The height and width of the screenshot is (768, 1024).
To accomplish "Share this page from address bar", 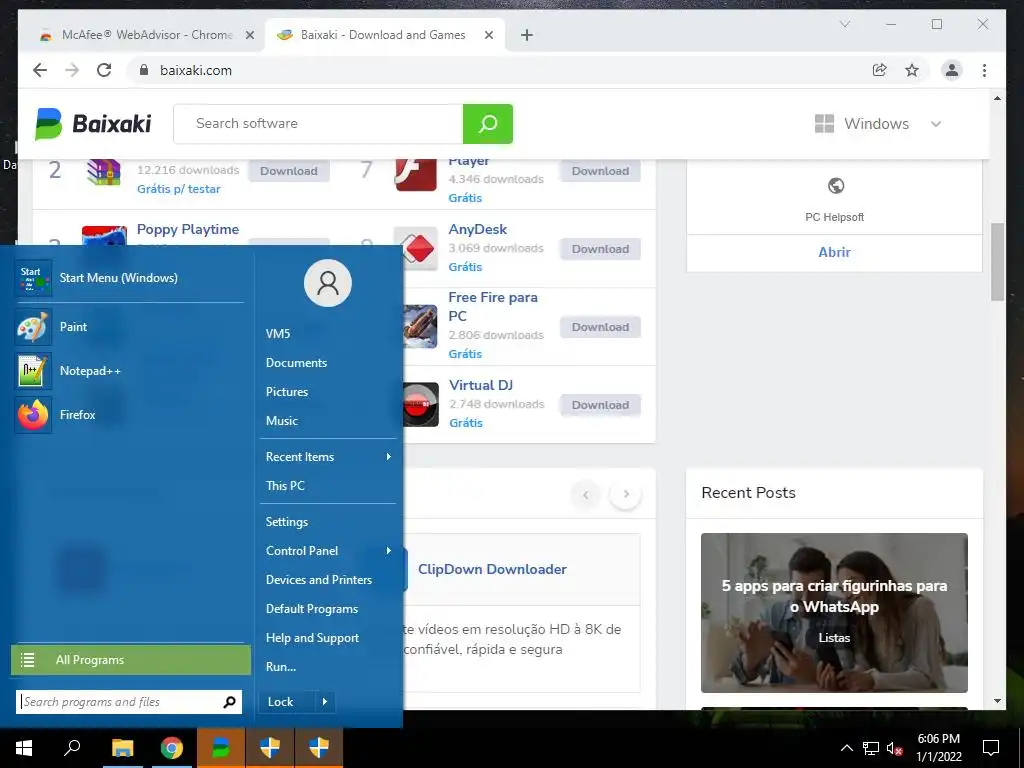I will tap(880, 70).
